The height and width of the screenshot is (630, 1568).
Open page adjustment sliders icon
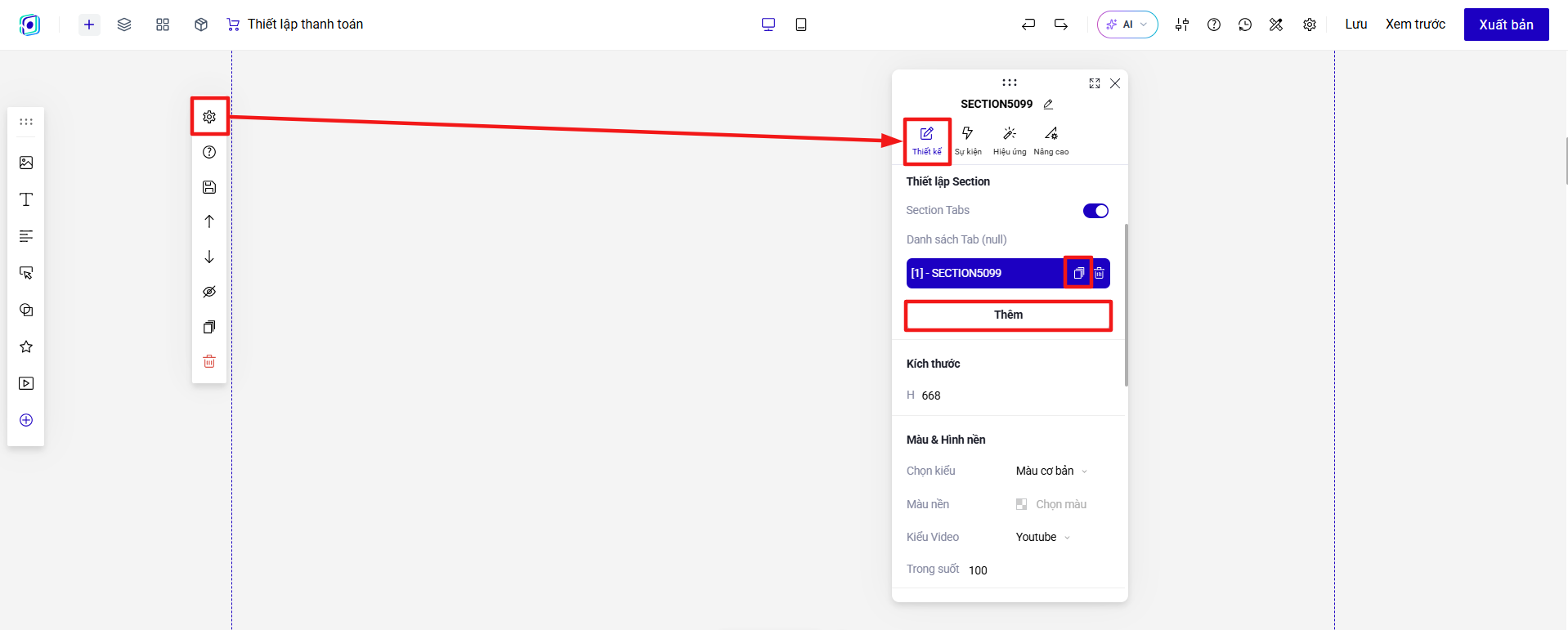point(1182,25)
